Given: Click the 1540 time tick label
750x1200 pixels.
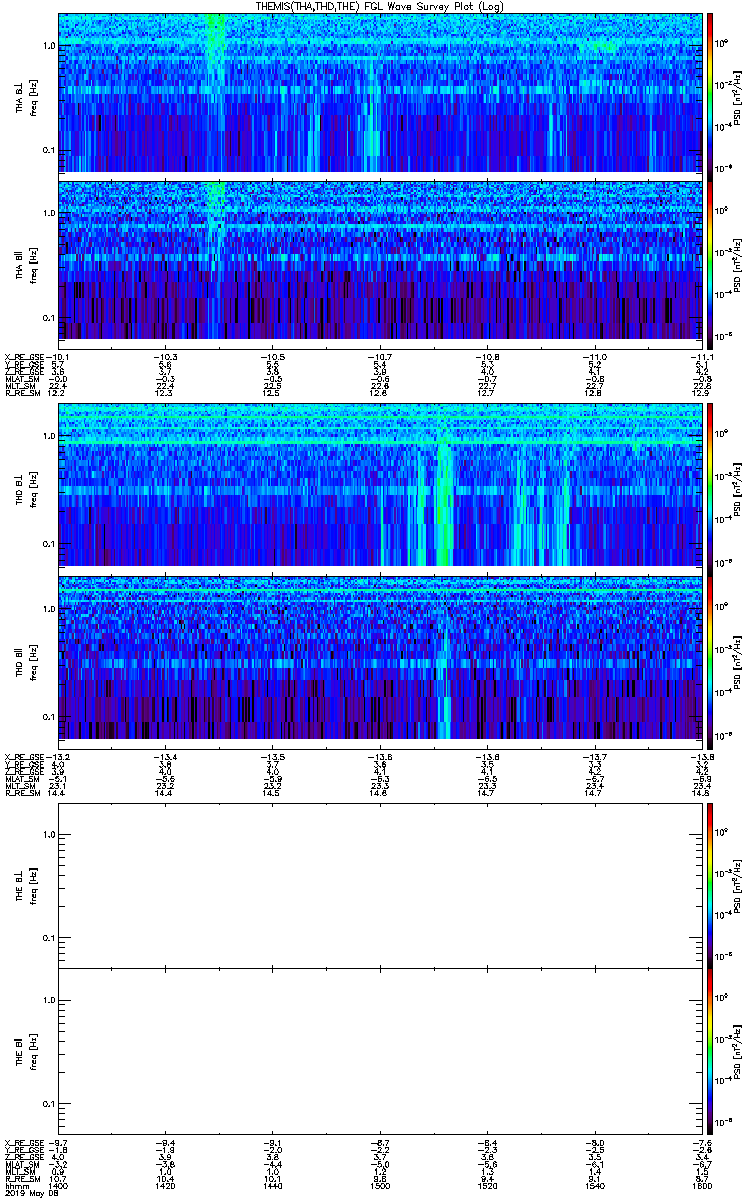Looking at the screenshot, I should click(593, 1186).
